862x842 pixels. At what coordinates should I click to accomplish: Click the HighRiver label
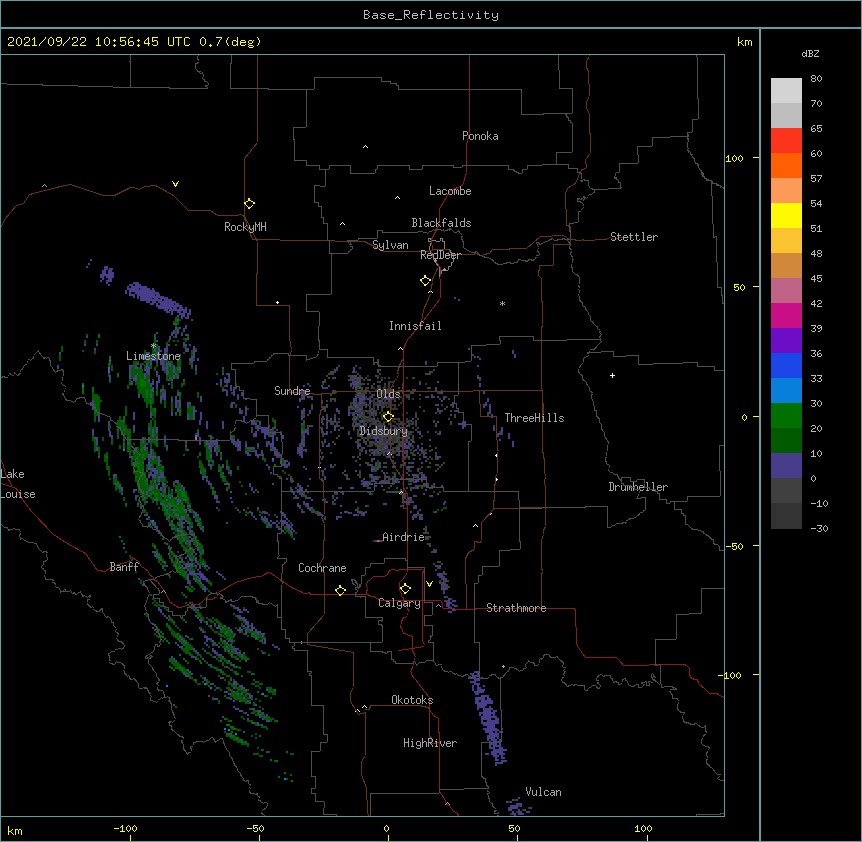tap(430, 743)
